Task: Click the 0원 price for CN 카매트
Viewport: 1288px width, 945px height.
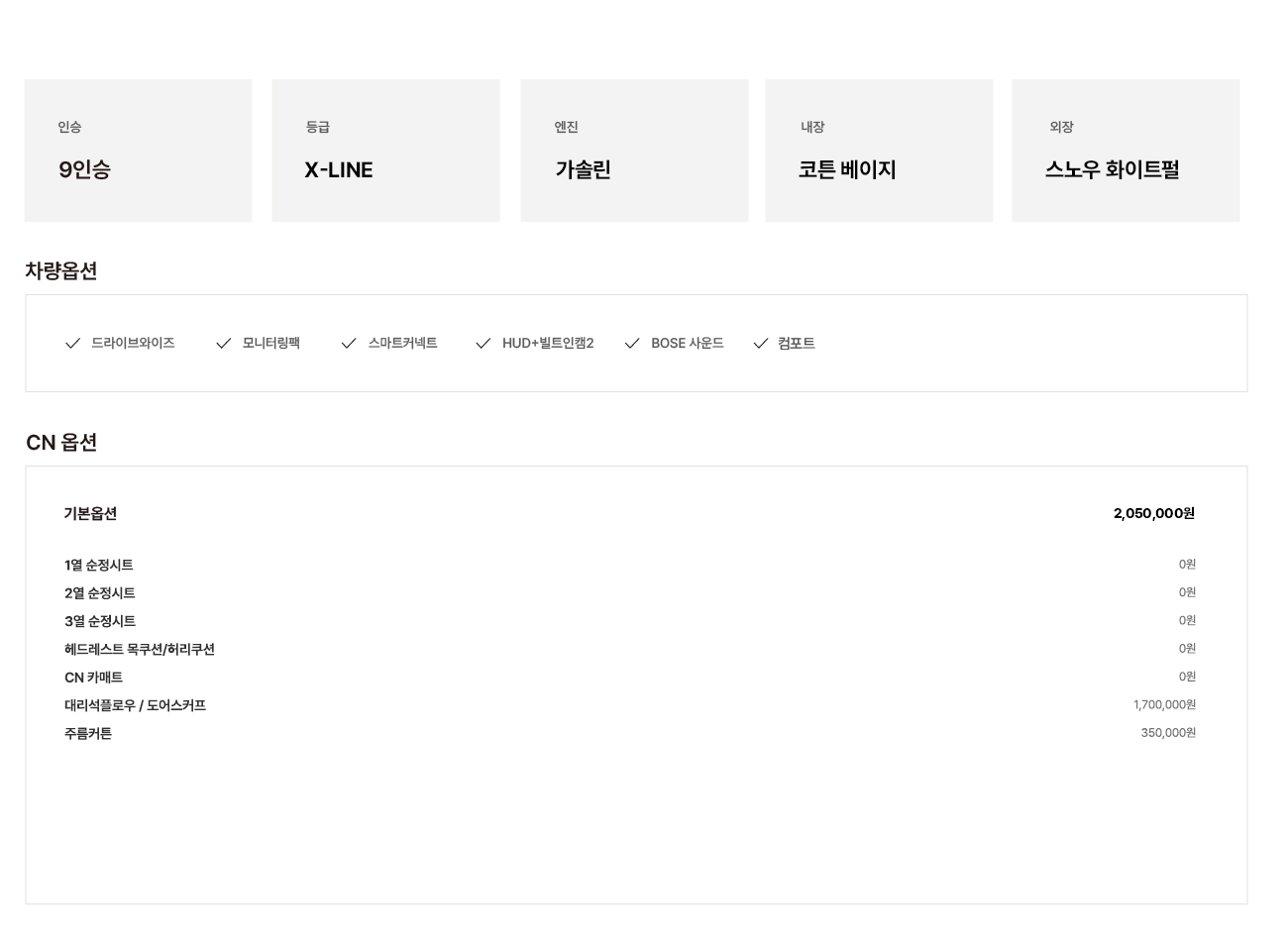Action: pyautogui.click(x=1187, y=677)
